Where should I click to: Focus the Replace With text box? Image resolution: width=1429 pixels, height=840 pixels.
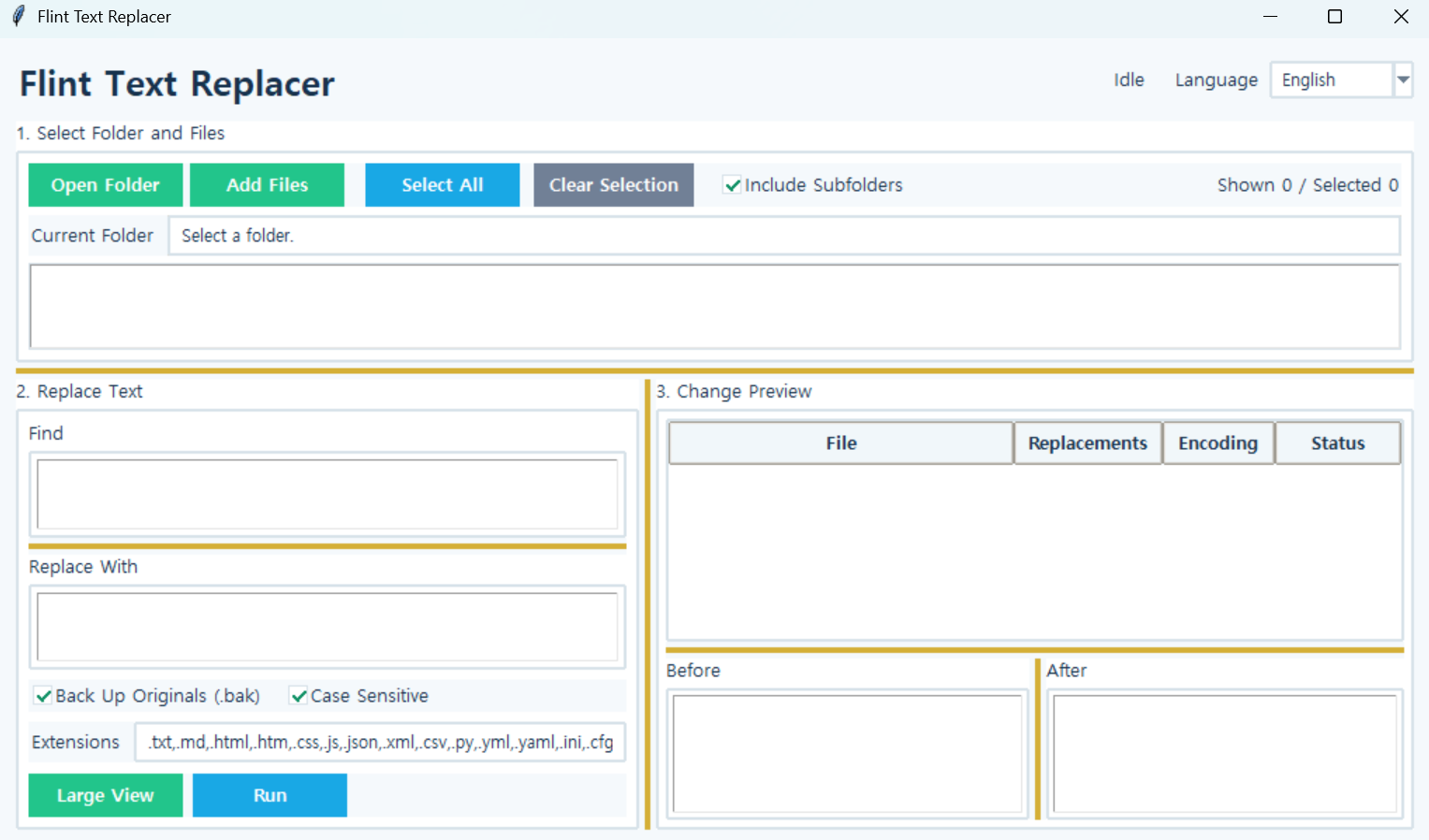(328, 627)
